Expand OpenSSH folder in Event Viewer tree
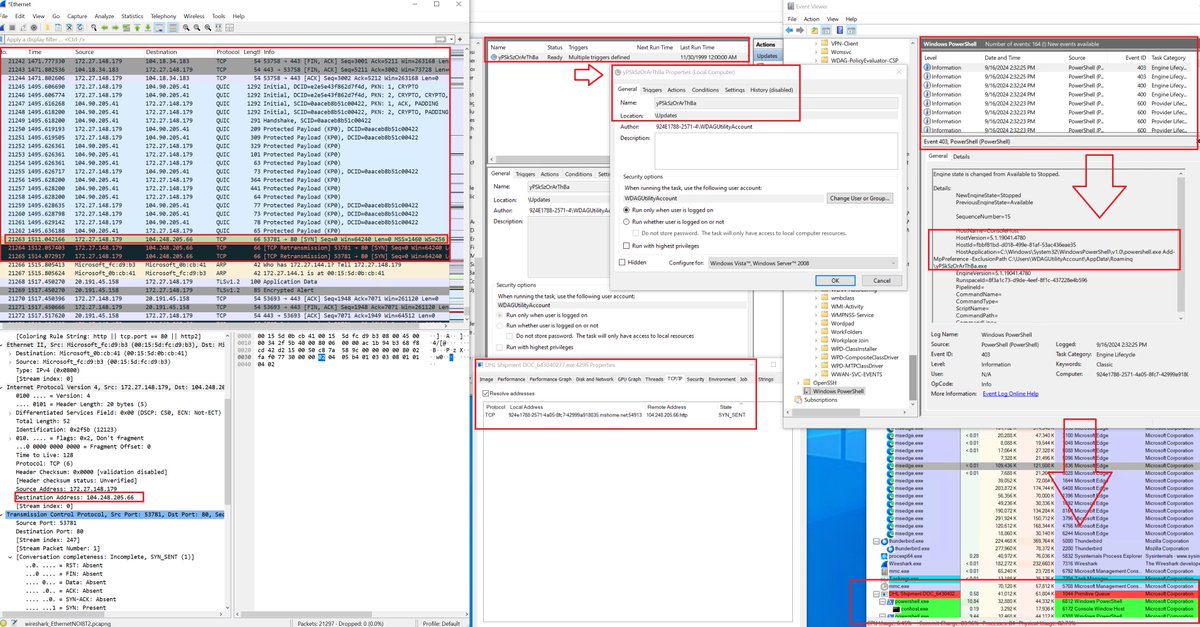The height and width of the screenshot is (627, 1200). pos(798,383)
